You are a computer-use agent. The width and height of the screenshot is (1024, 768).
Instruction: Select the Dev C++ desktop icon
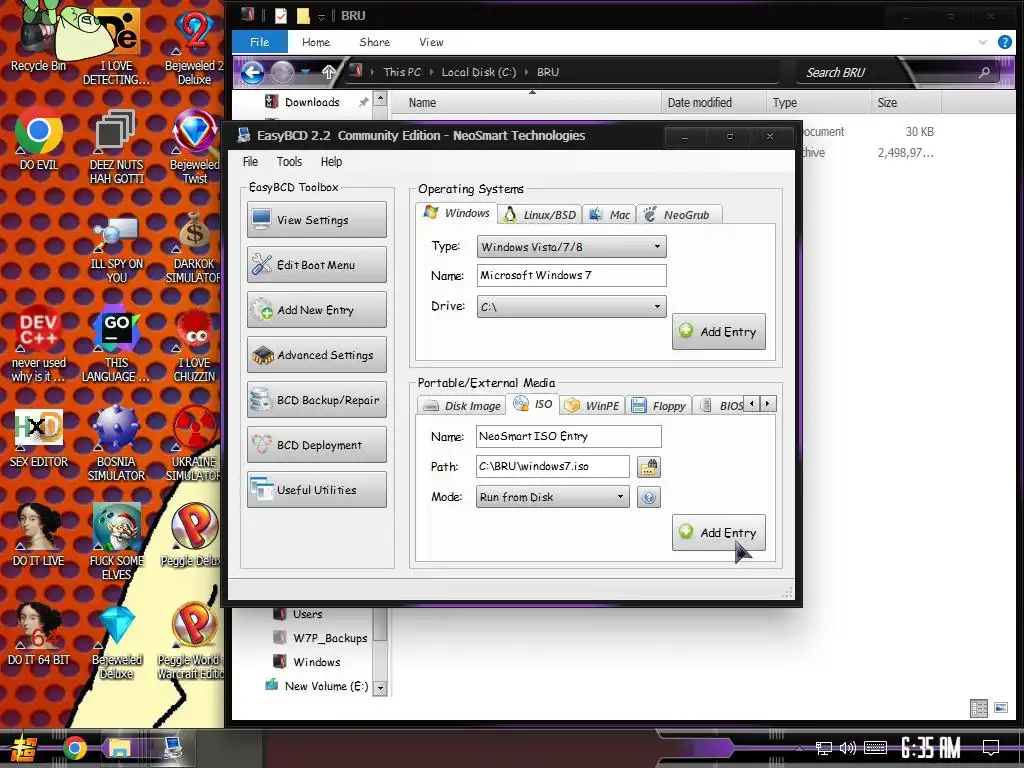click(x=38, y=344)
